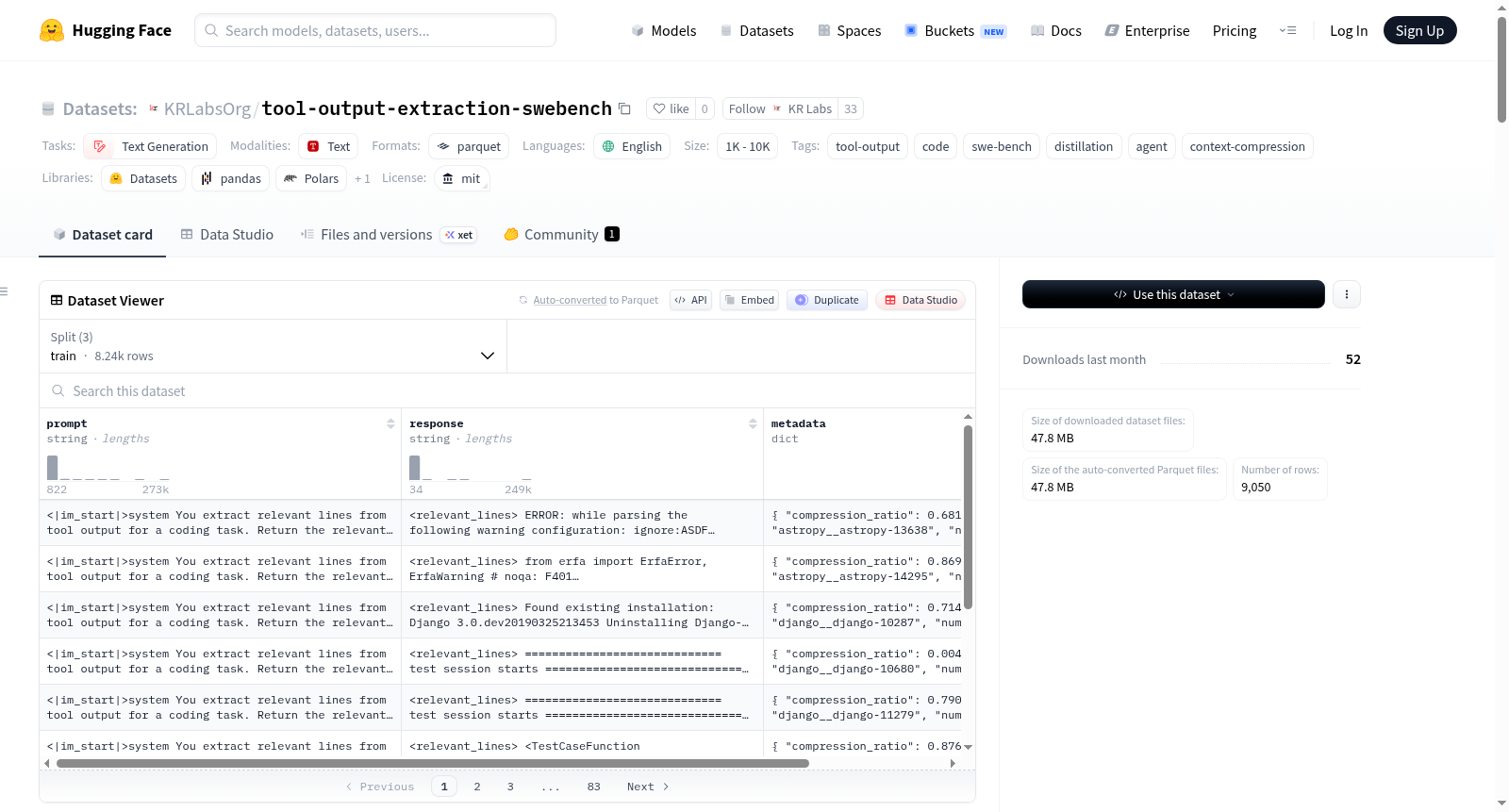1509x812 pixels.
Task: Open Docs in the top navigation
Action: (1056, 31)
